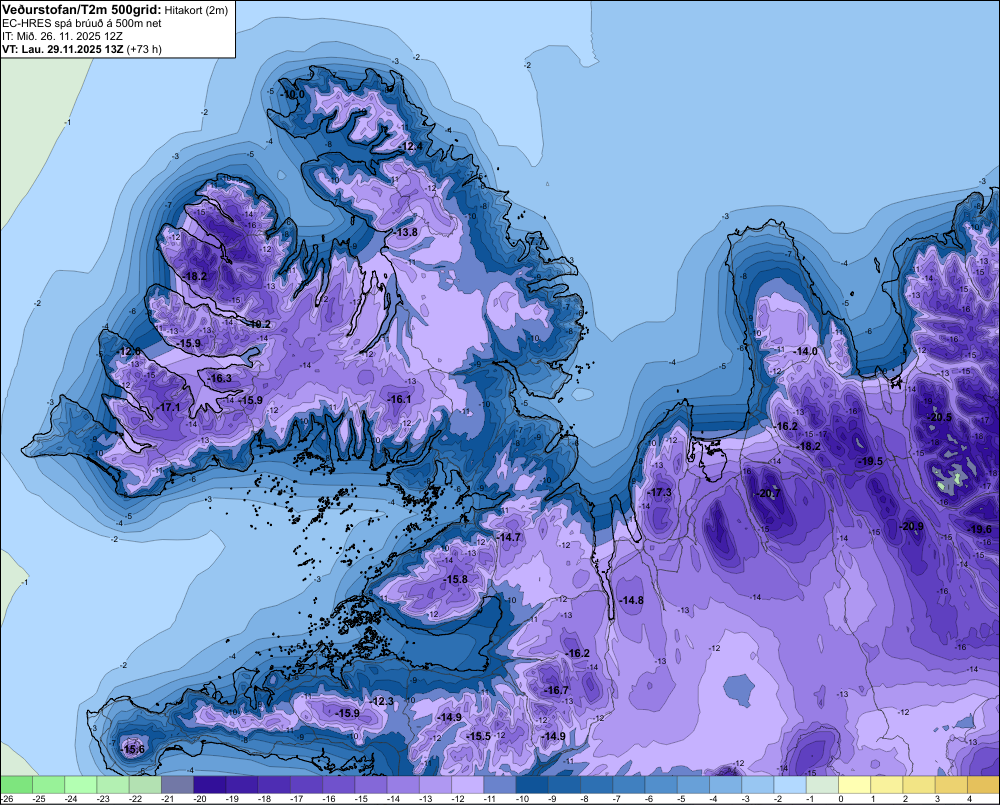Viewport: 1000px width, 805px height.
Task: Click the map title 'Veðurstofan/T2m 500grid'
Action: click(x=80, y=10)
